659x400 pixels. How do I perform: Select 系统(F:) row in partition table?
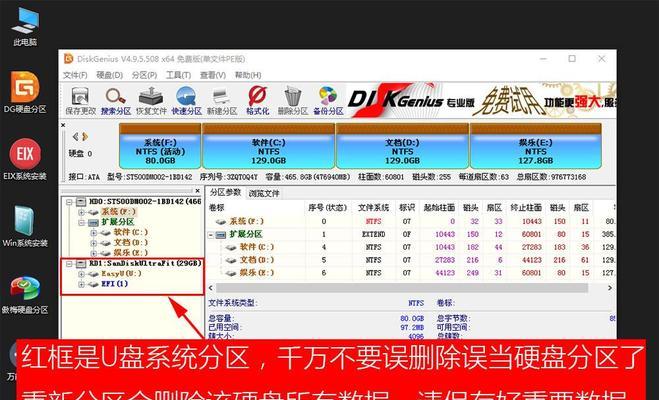412,221
